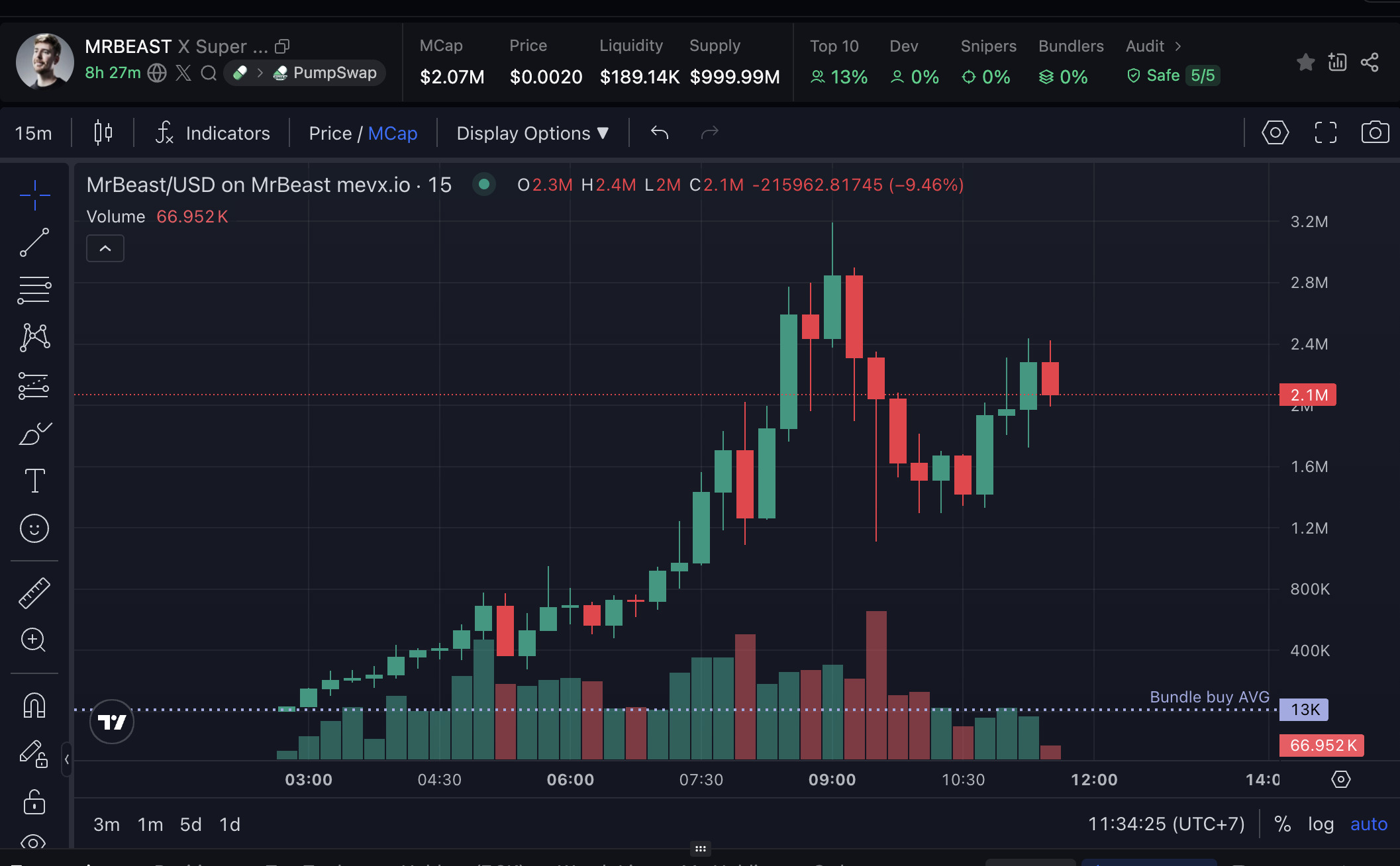
Task: Click the panel resize dots handle
Action: tap(700, 848)
